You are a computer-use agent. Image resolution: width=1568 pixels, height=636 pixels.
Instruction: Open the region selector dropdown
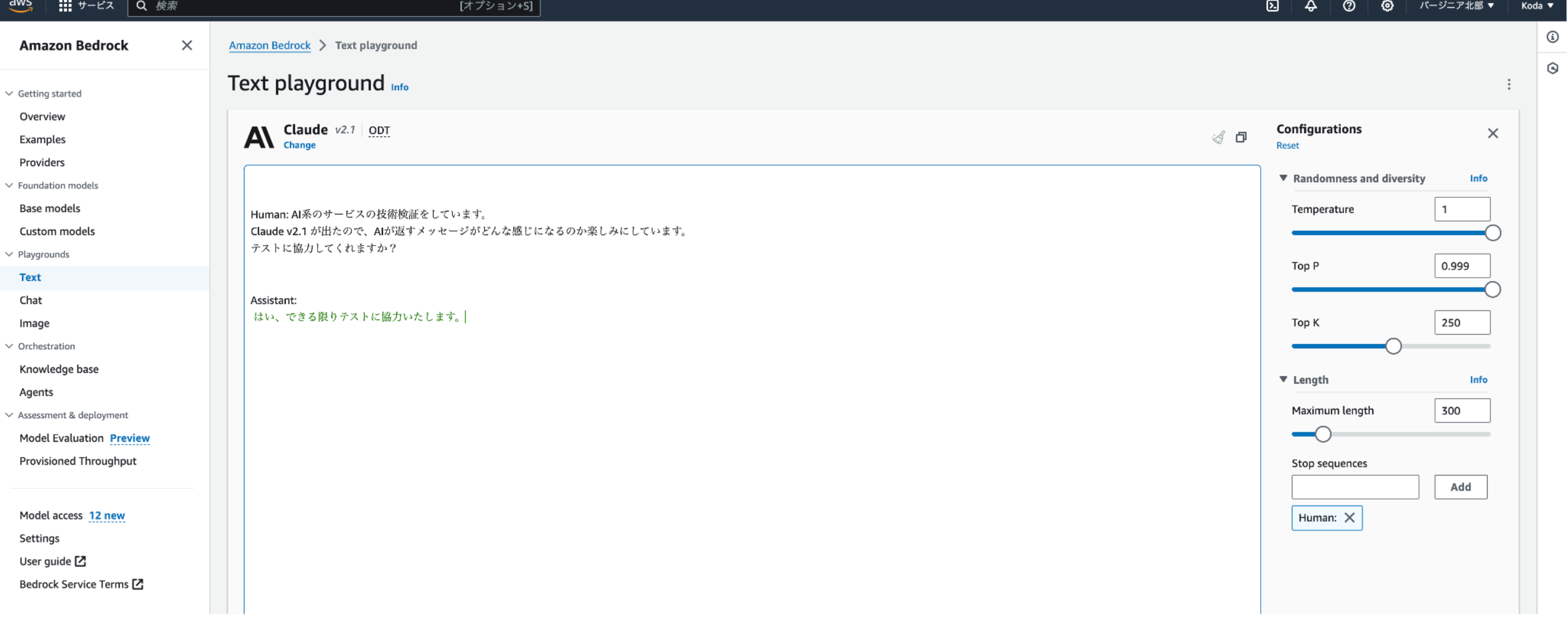(1456, 6)
